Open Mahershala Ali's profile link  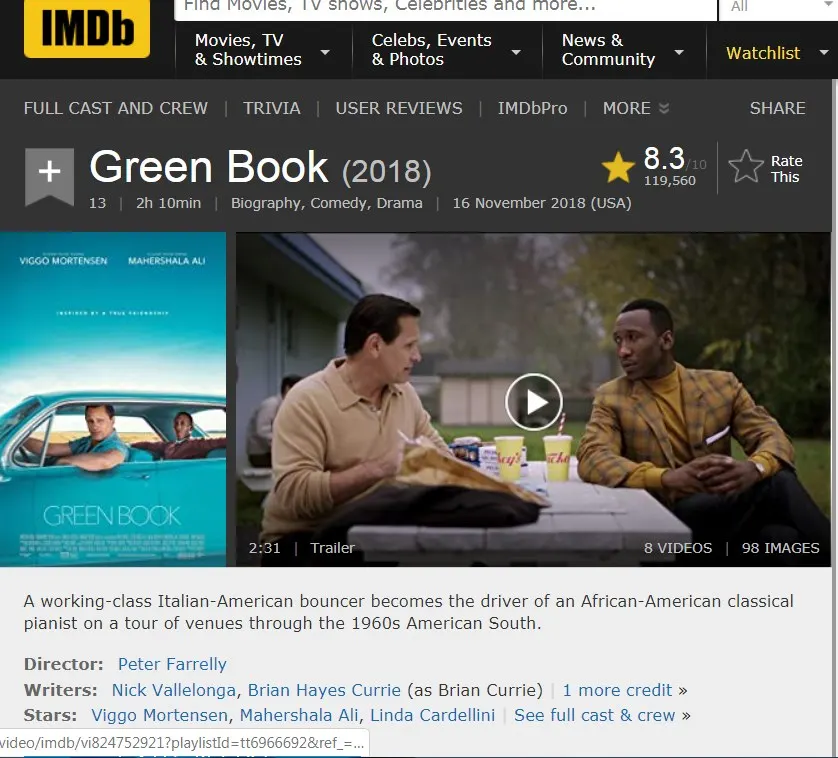point(299,715)
